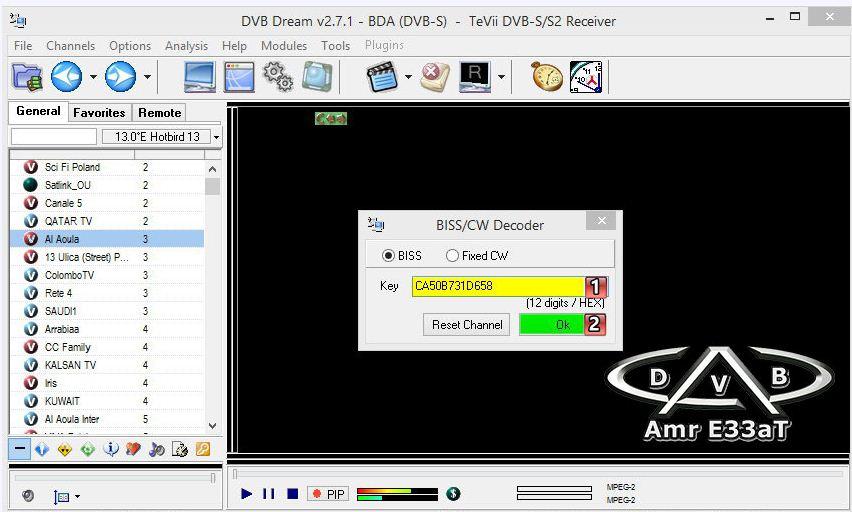Click the orange key icon below channel list
This screenshot has height=512, width=852.
click(x=203, y=449)
